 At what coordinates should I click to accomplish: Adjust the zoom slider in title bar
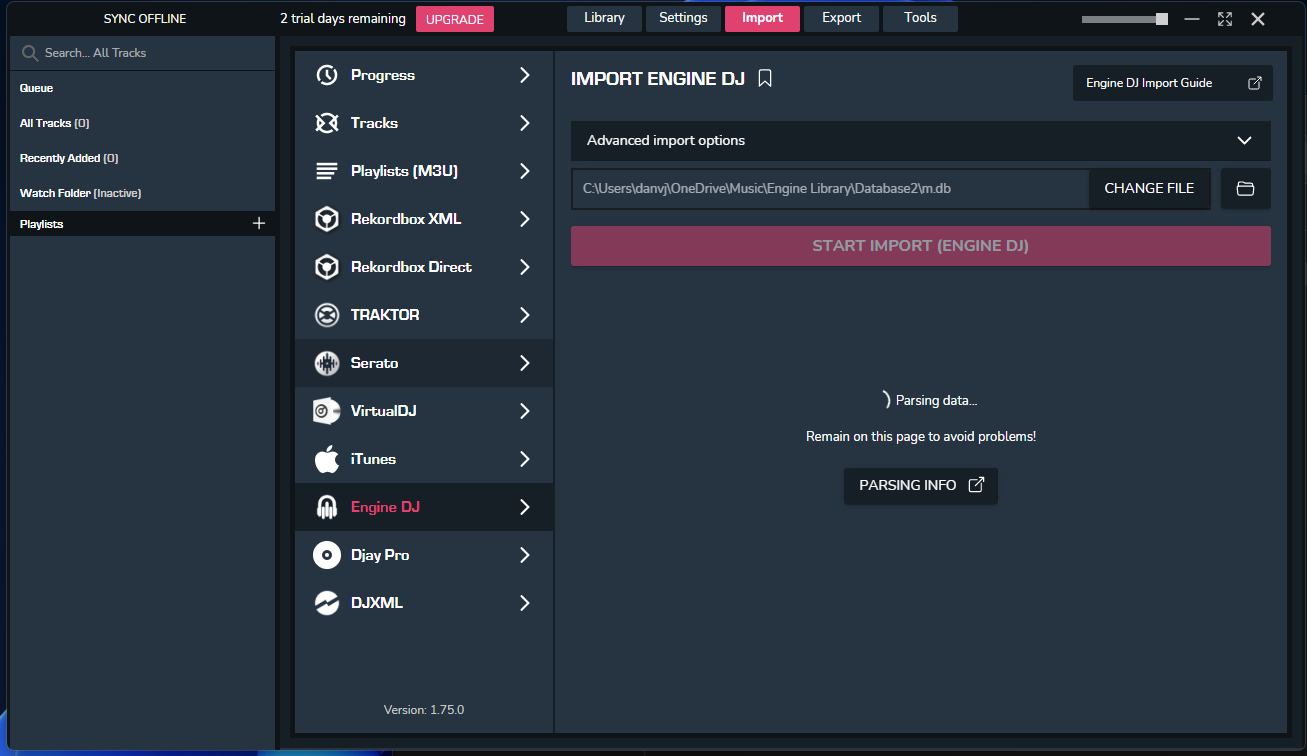pyautogui.click(x=1161, y=19)
